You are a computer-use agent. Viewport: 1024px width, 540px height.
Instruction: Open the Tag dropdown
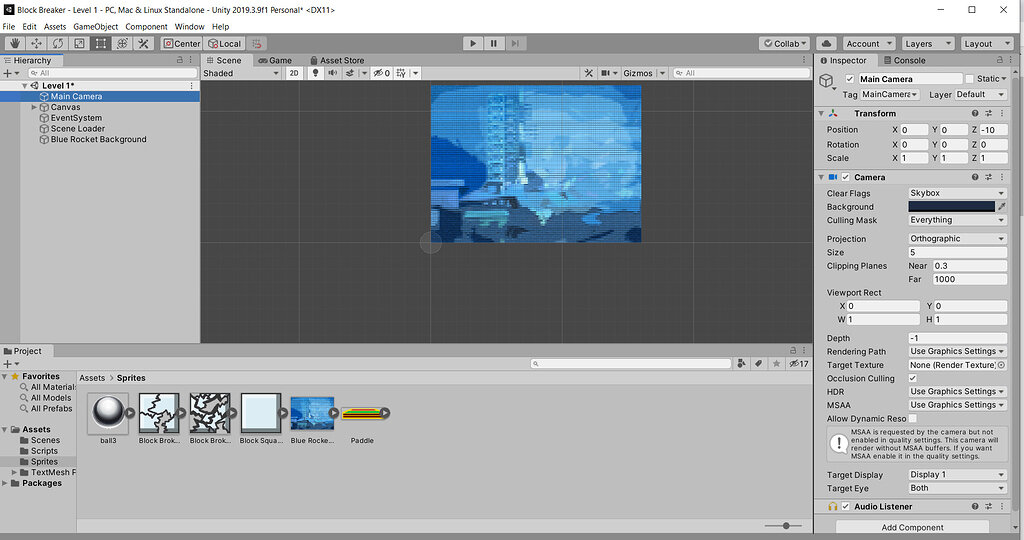coord(889,95)
